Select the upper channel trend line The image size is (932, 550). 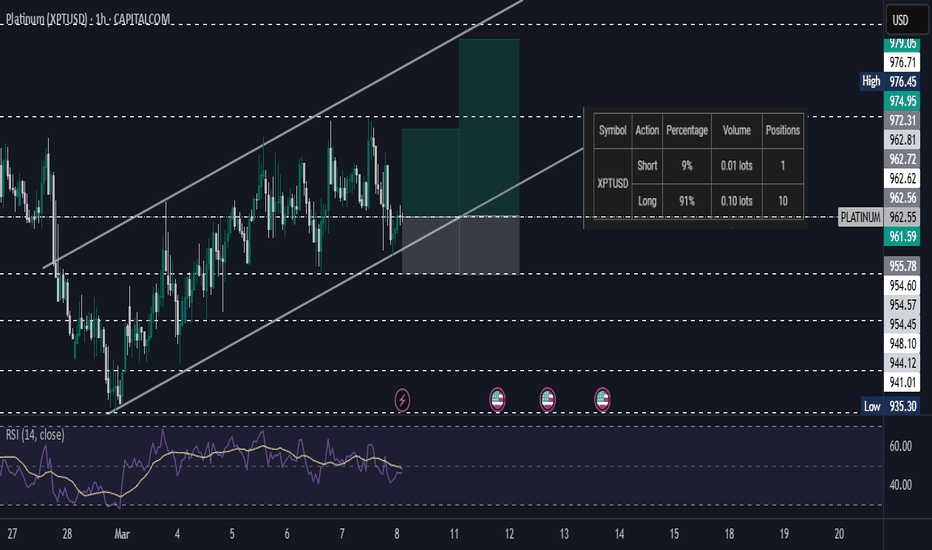point(282,134)
